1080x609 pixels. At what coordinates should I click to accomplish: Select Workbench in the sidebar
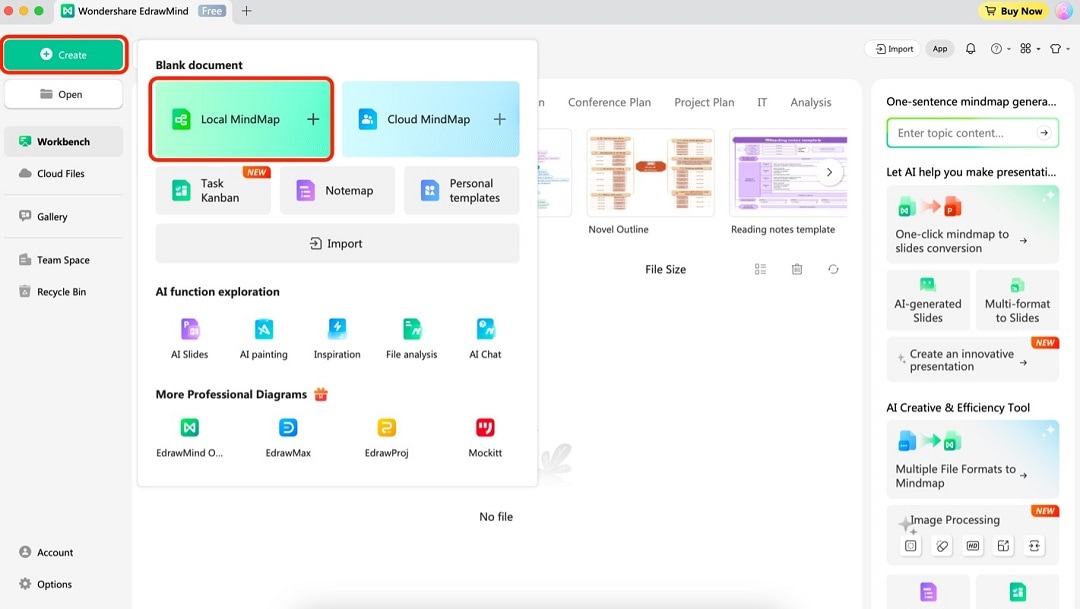click(x=63, y=141)
